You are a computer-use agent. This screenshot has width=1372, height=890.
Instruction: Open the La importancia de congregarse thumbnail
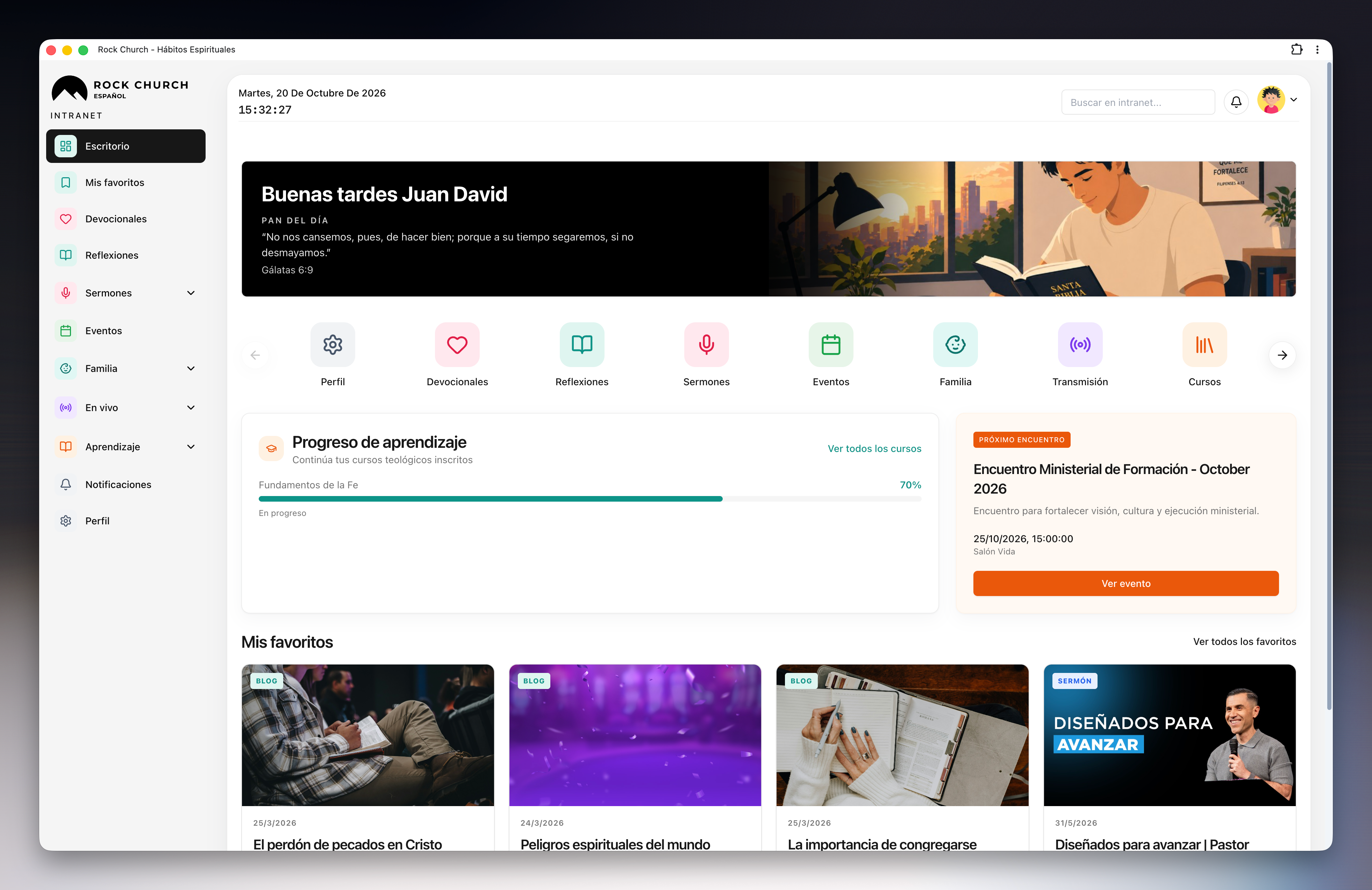[902, 735]
